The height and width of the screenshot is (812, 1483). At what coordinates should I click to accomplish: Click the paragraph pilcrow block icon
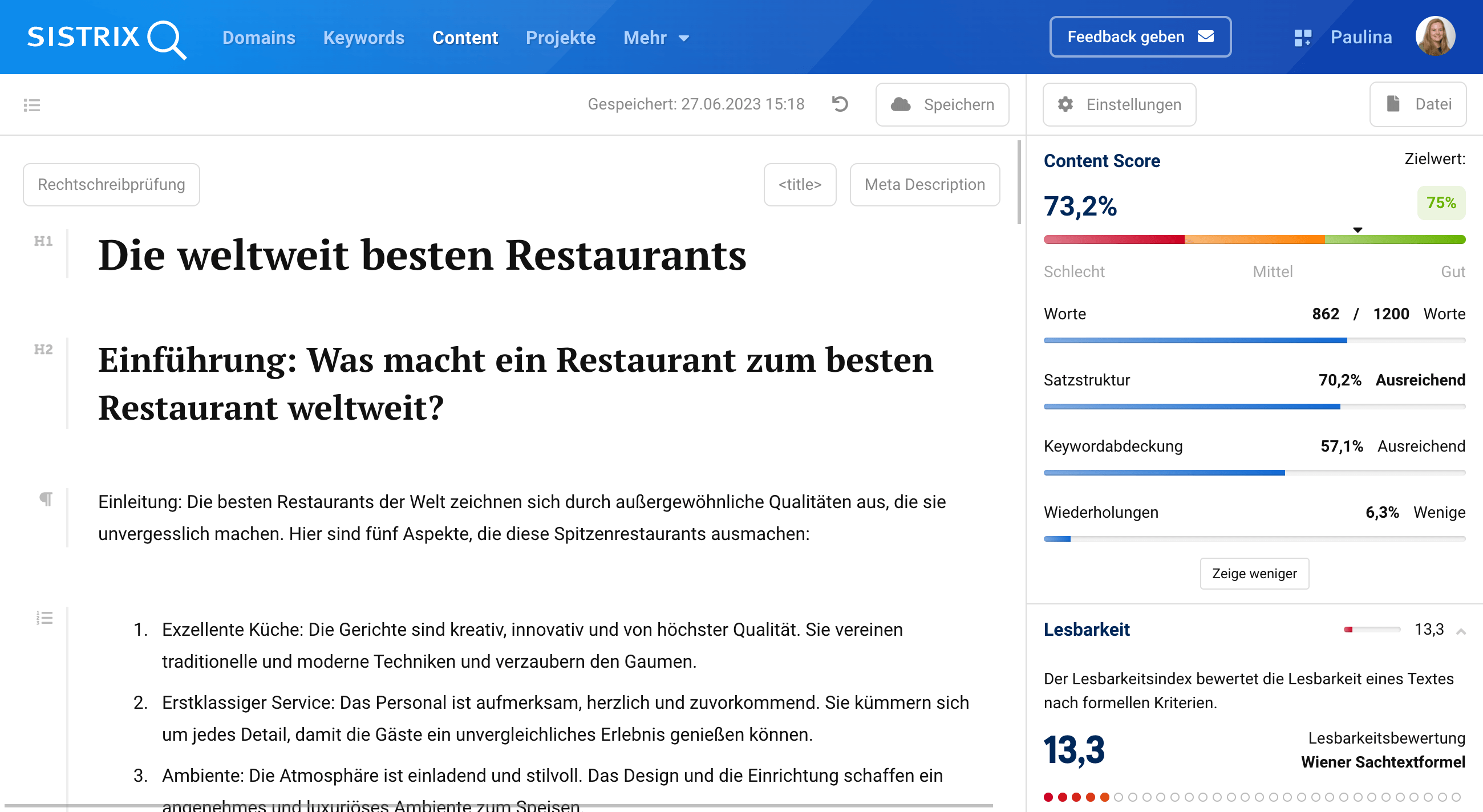(46, 498)
